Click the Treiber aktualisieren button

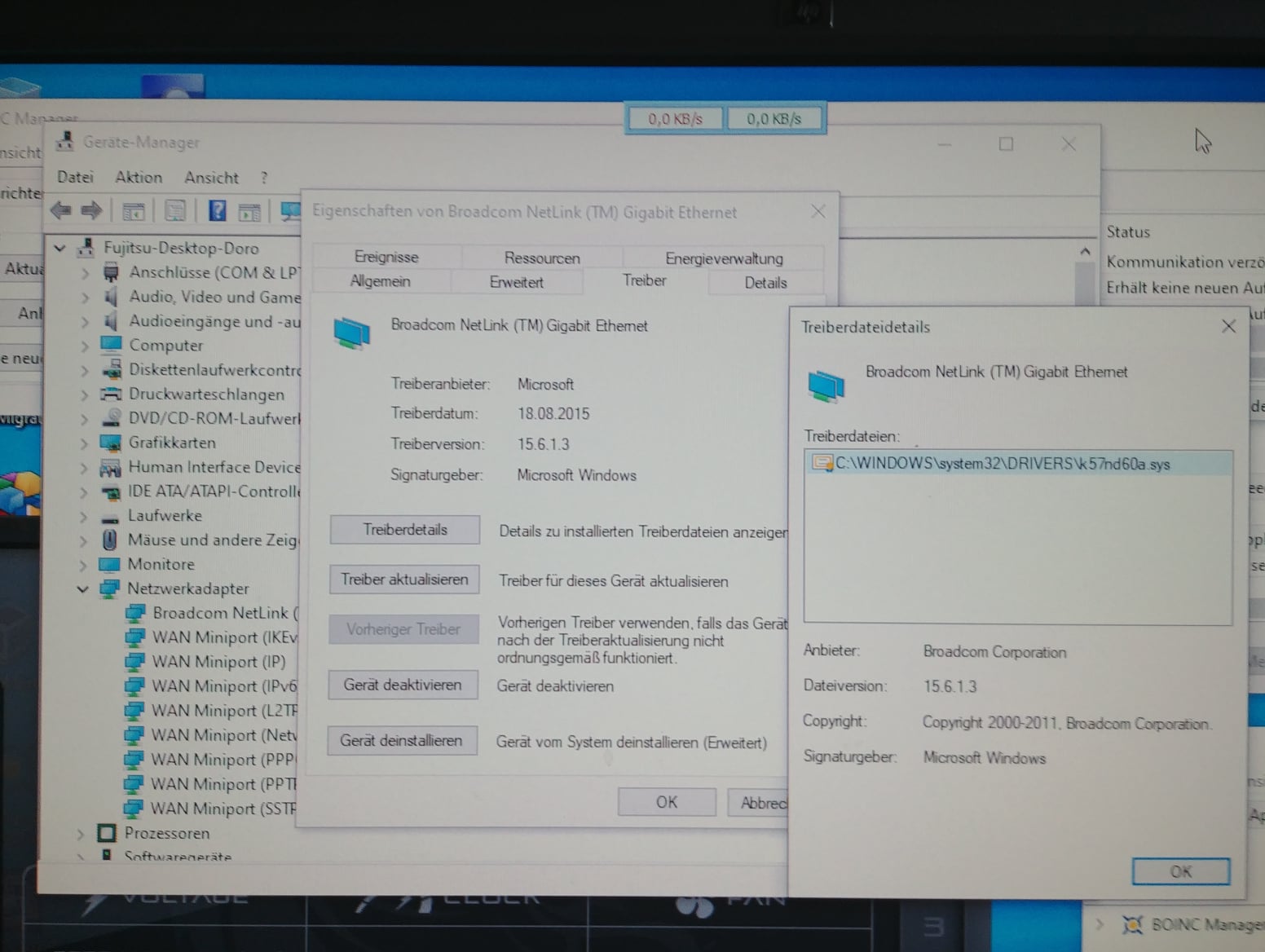(404, 580)
